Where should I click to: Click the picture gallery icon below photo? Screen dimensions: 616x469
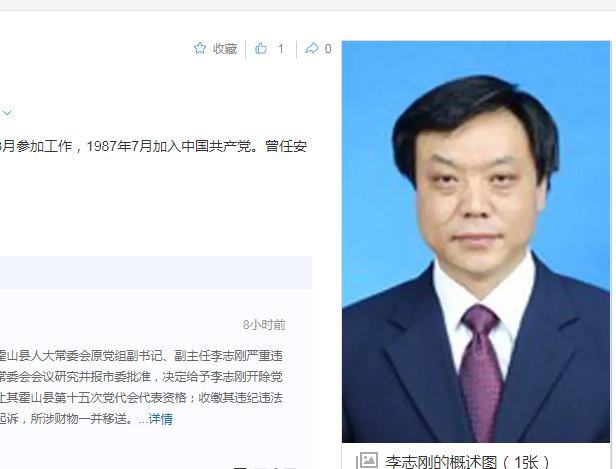(x=367, y=460)
